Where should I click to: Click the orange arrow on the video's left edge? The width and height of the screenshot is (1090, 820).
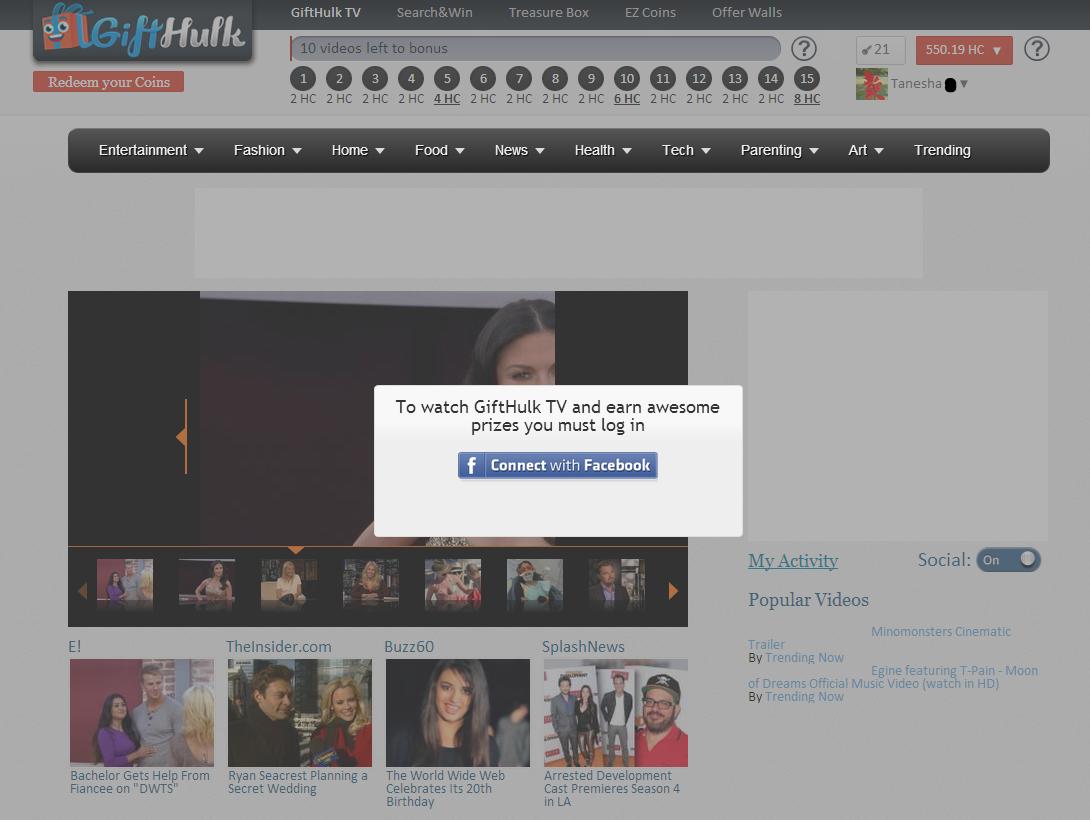click(181, 436)
